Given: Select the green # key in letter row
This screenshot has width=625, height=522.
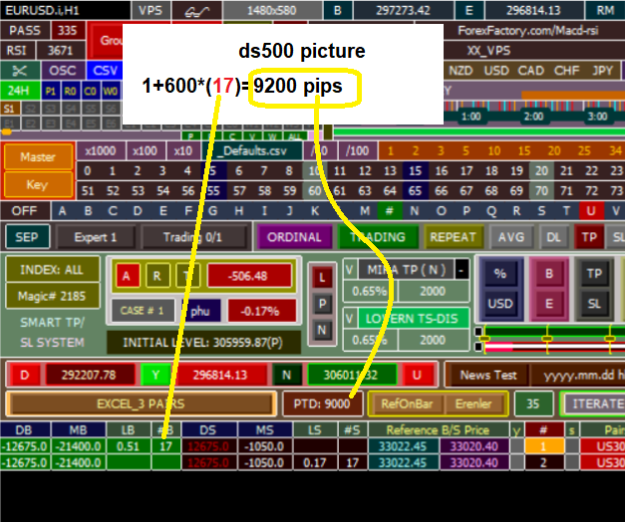Looking at the screenshot, I should [389, 210].
